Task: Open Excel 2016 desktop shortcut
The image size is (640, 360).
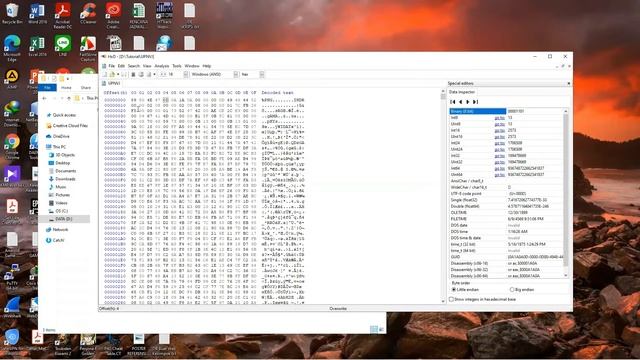Action: (x=37, y=46)
